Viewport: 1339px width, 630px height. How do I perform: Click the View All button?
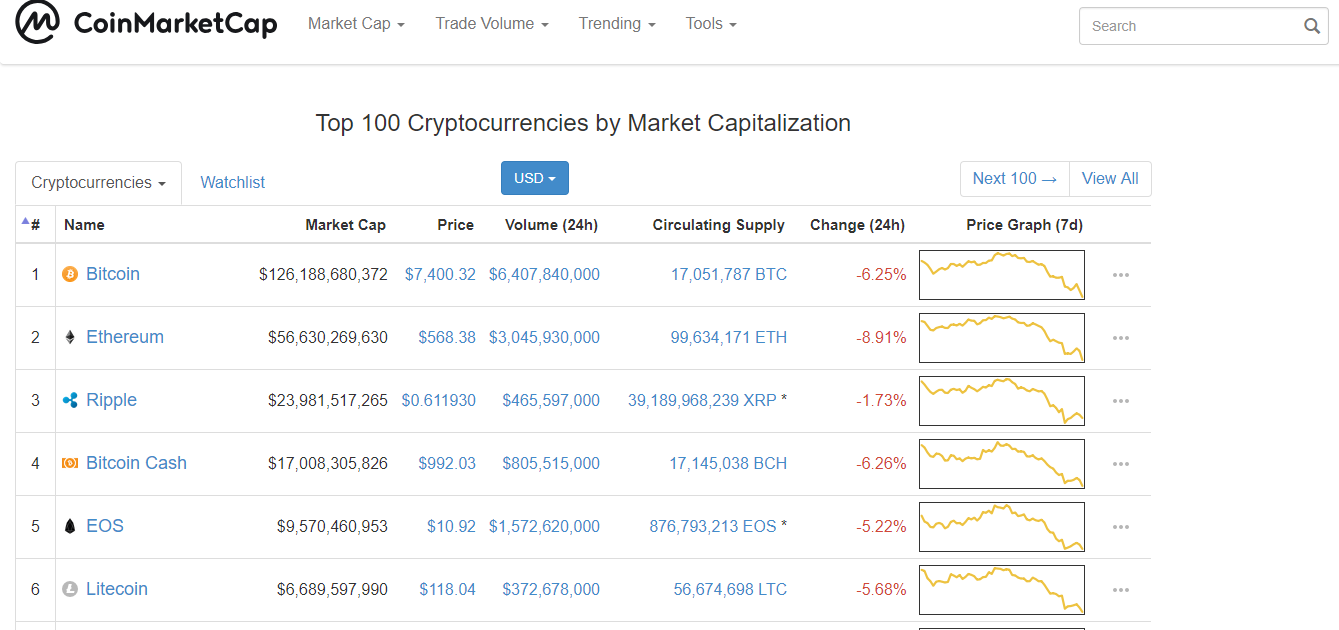[1110, 179]
